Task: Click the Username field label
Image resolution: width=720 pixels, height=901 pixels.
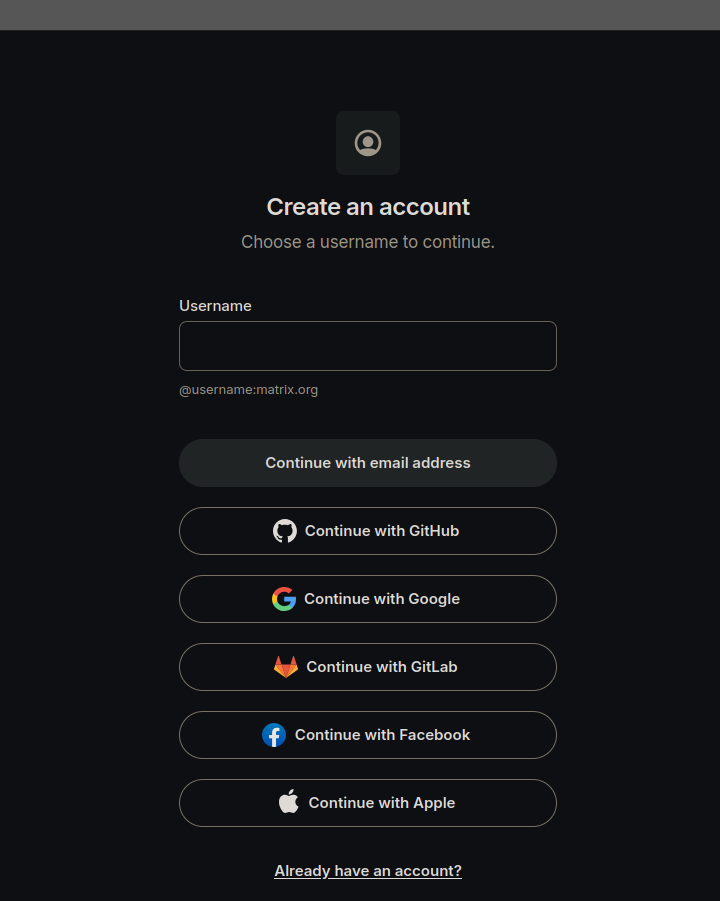Action: coord(215,306)
